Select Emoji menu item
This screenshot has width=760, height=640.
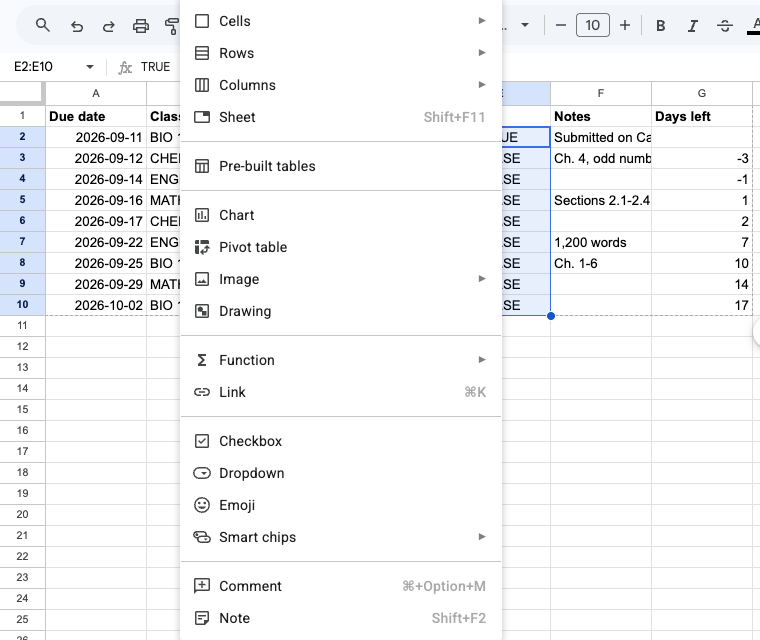coord(341,505)
